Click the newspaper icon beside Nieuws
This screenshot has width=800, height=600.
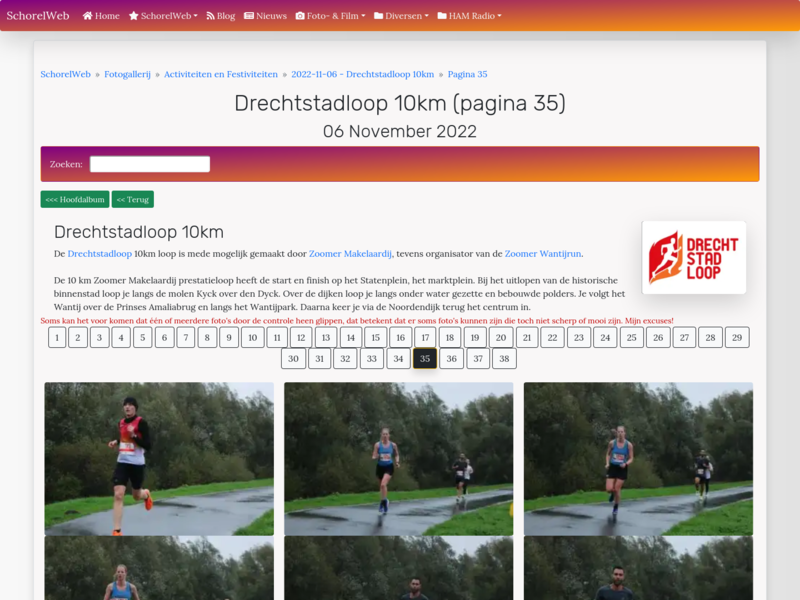coord(248,16)
